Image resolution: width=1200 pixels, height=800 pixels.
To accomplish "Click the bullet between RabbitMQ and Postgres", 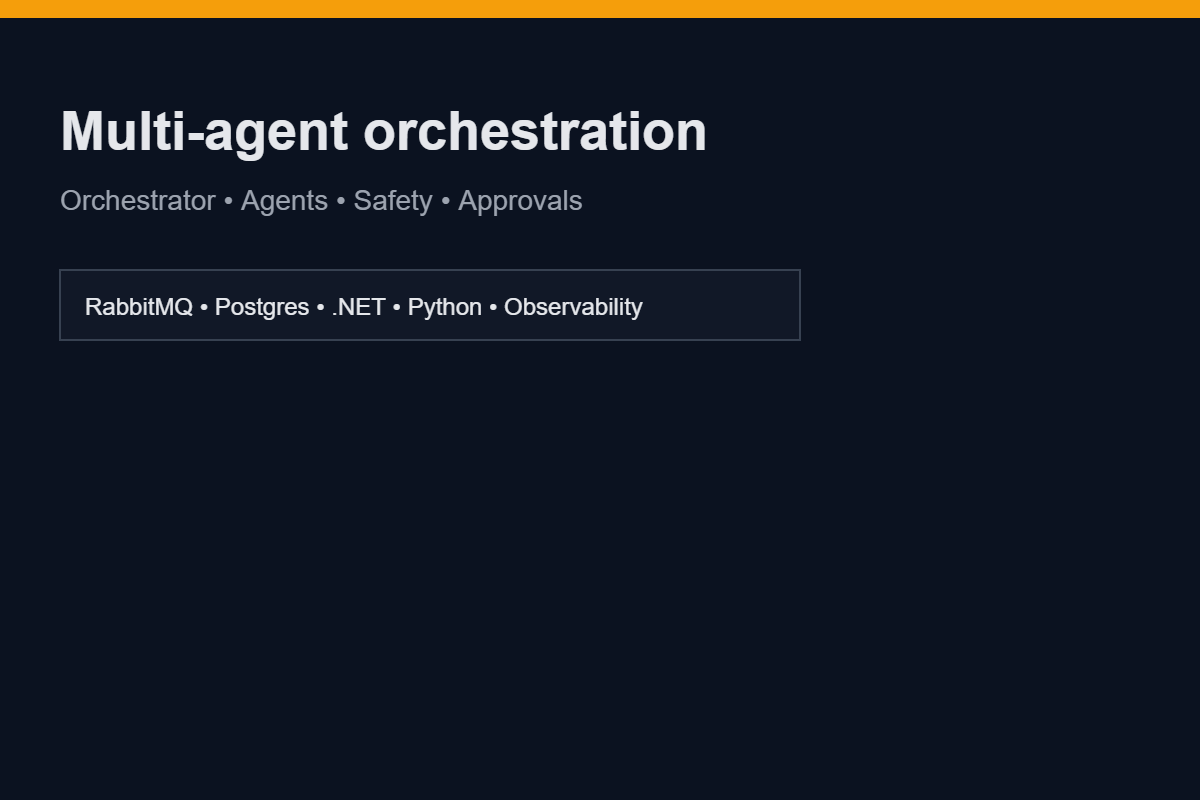I will (x=204, y=308).
